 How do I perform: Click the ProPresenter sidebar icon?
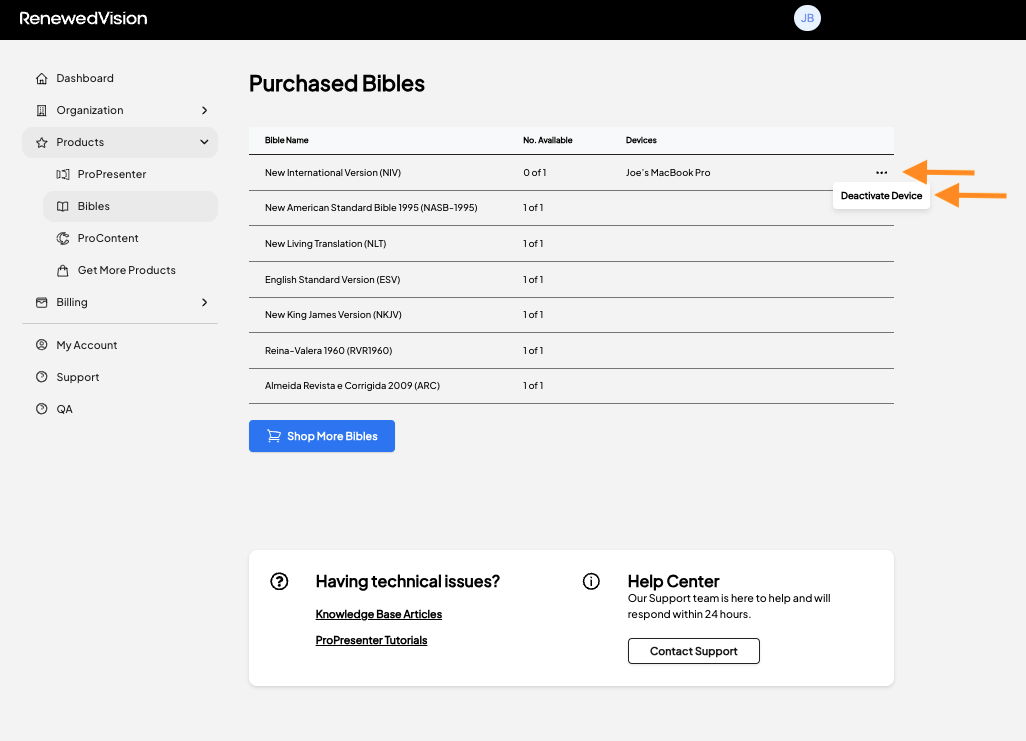pos(63,175)
